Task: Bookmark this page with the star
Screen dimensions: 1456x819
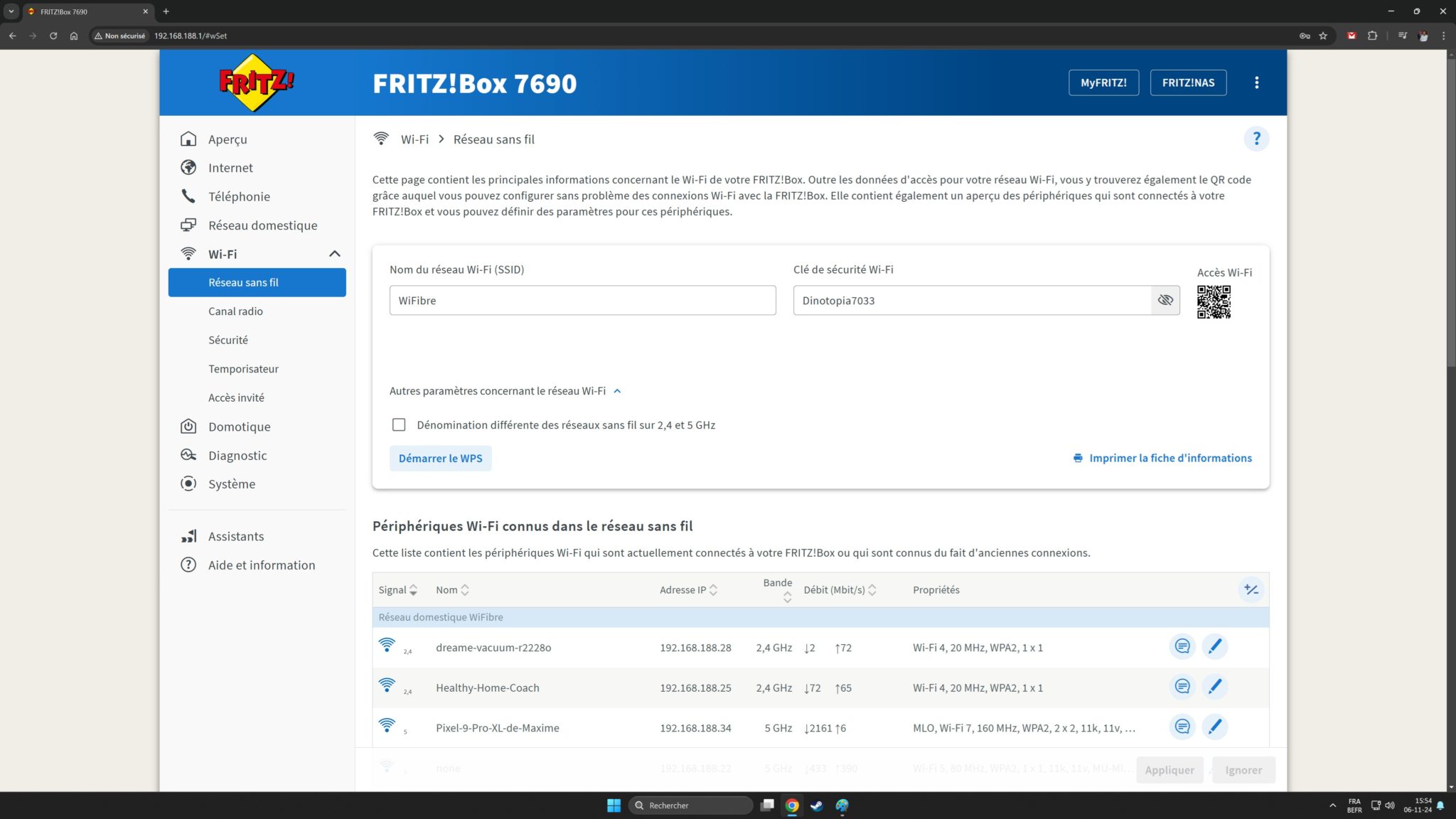Action: (1323, 36)
